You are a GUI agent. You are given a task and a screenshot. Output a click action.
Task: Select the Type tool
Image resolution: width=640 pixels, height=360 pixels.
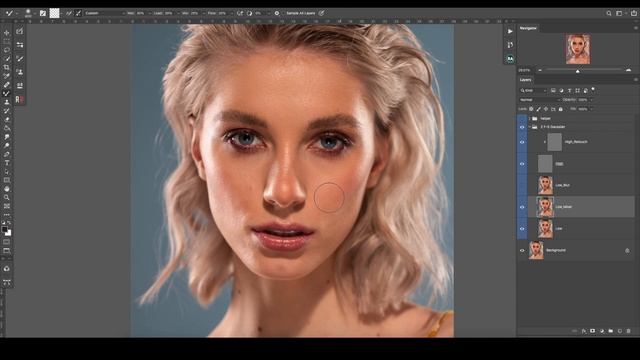[x=7, y=163]
